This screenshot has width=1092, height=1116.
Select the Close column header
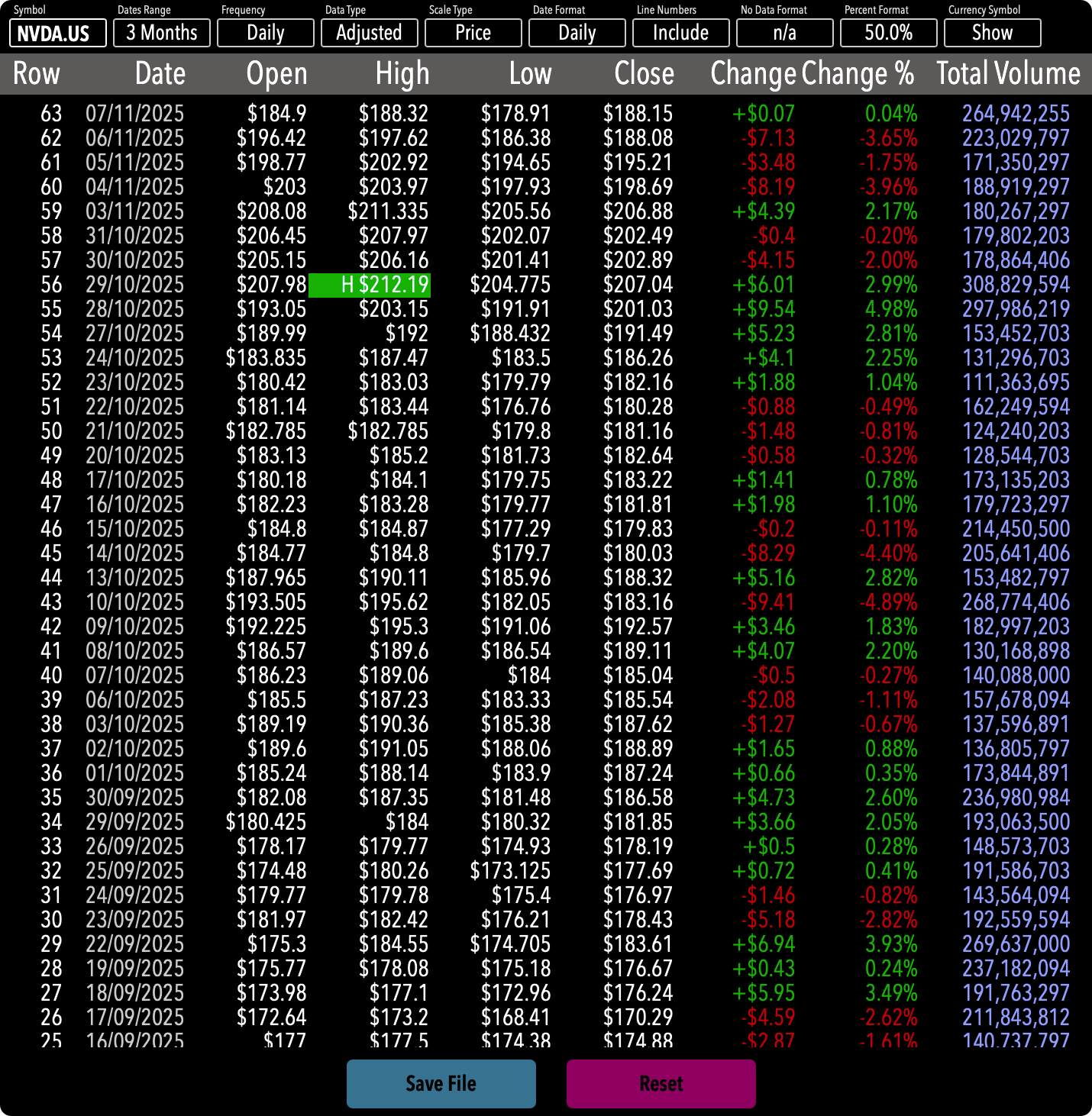[644, 74]
